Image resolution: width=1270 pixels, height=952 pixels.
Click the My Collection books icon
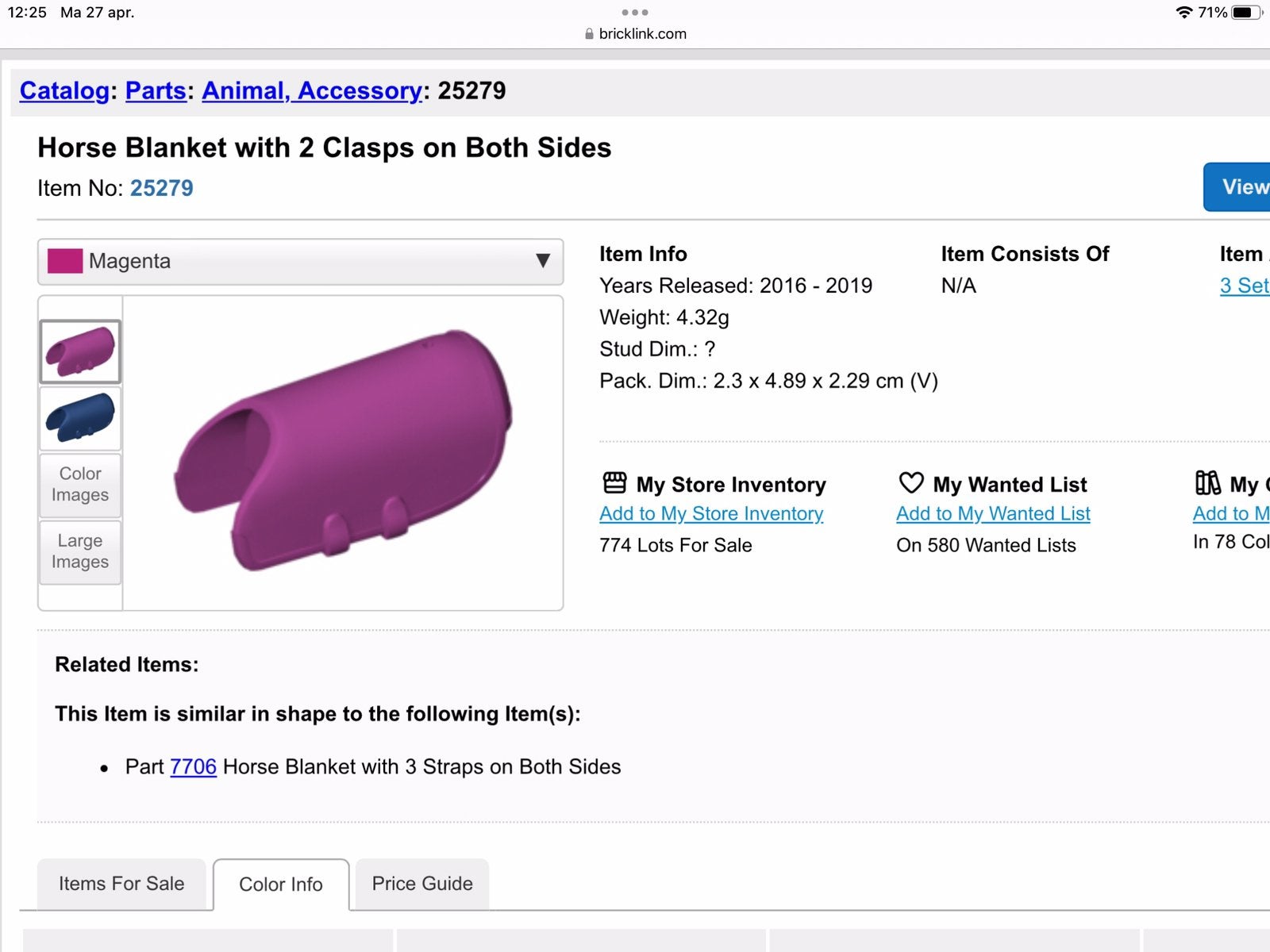(x=1207, y=483)
